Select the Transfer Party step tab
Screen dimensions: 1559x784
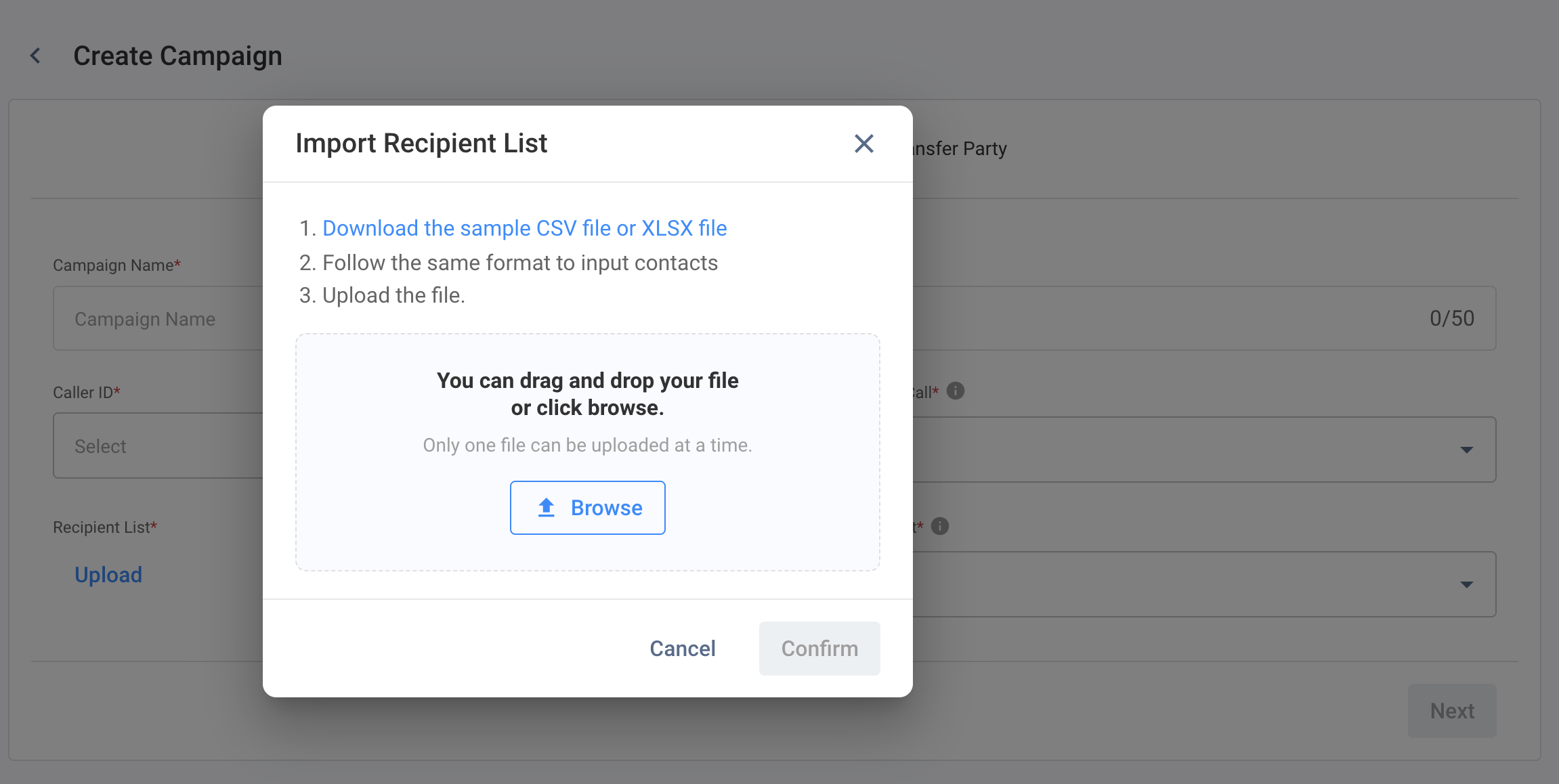click(x=960, y=148)
